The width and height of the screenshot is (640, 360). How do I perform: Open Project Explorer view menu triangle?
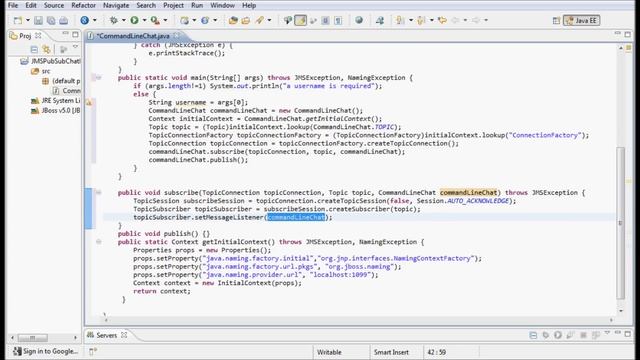tap(75, 47)
